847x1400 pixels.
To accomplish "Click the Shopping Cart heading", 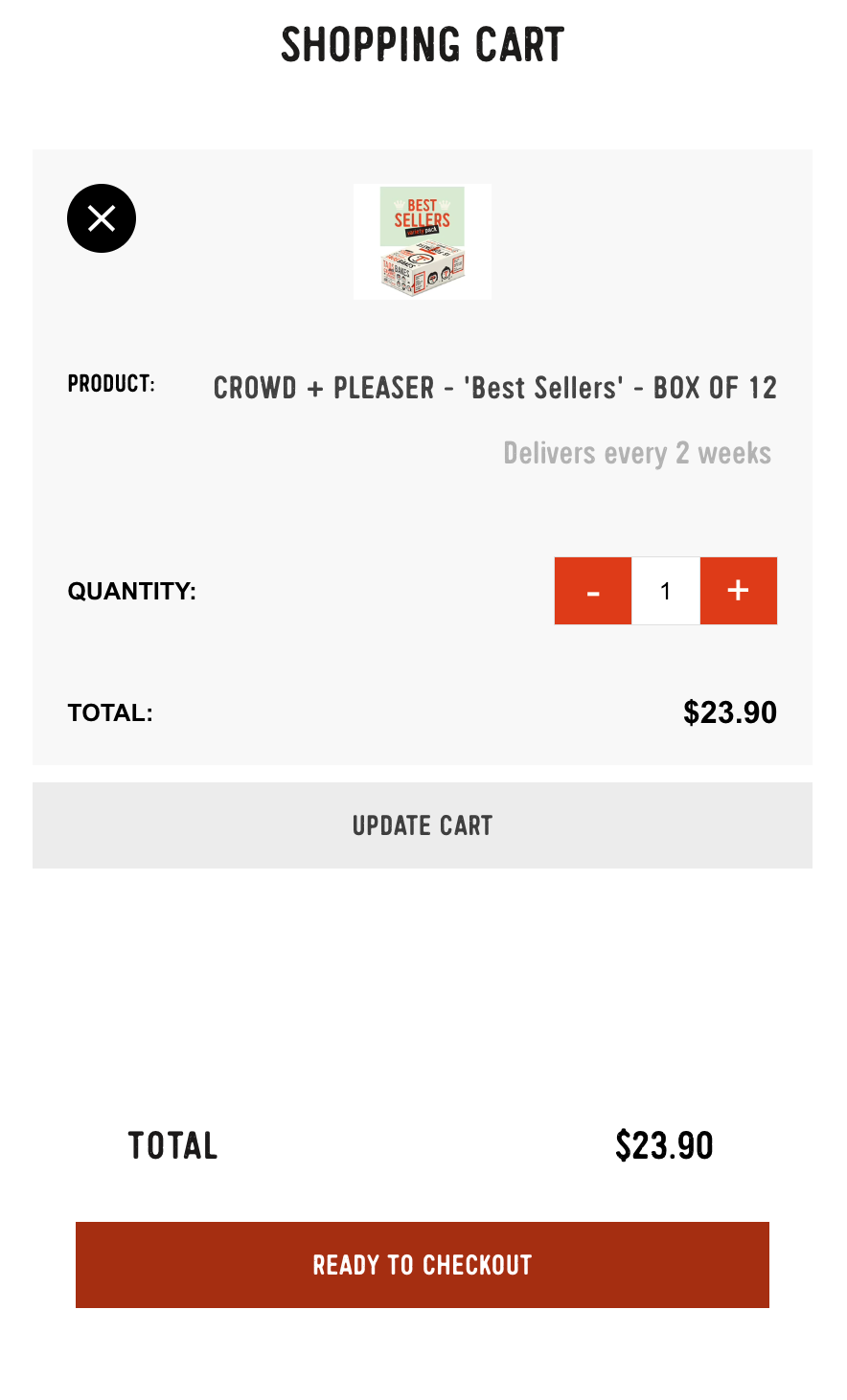I will pos(423,45).
